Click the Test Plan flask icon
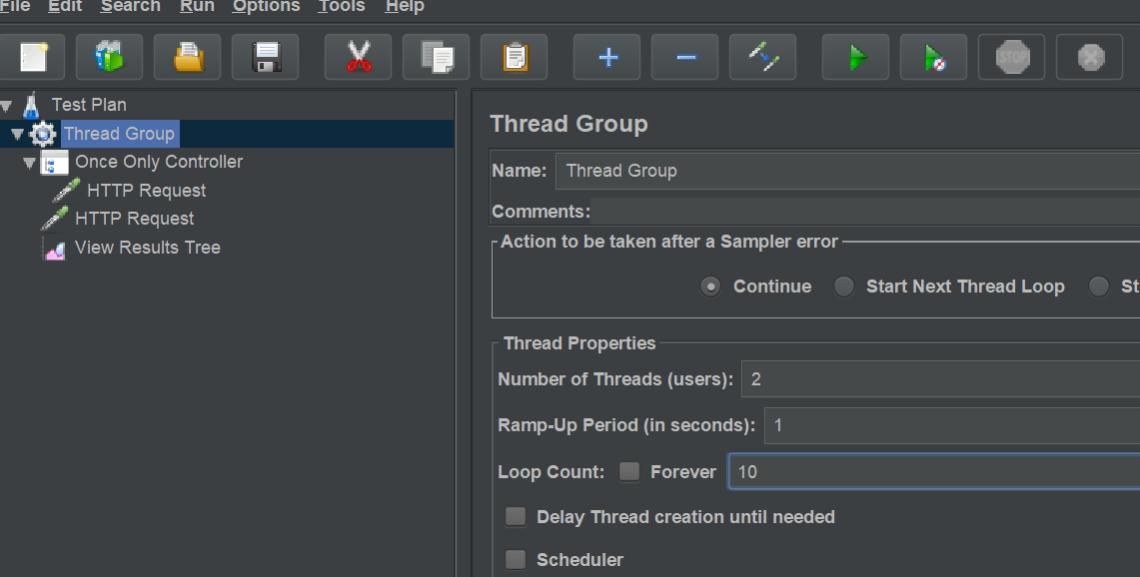This screenshot has width=1140, height=577. 31,105
